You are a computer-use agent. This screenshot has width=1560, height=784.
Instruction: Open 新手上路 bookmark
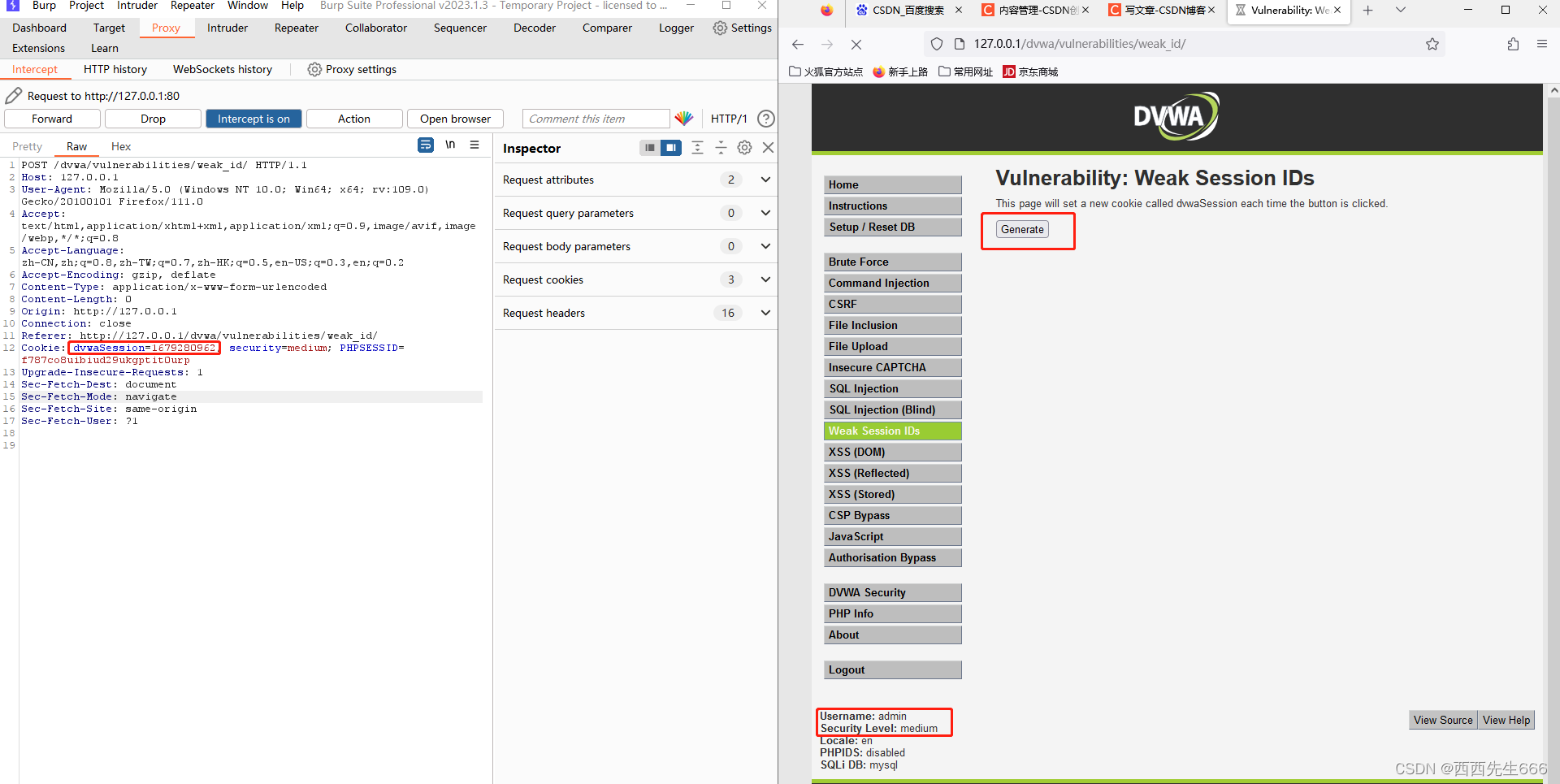[x=900, y=71]
